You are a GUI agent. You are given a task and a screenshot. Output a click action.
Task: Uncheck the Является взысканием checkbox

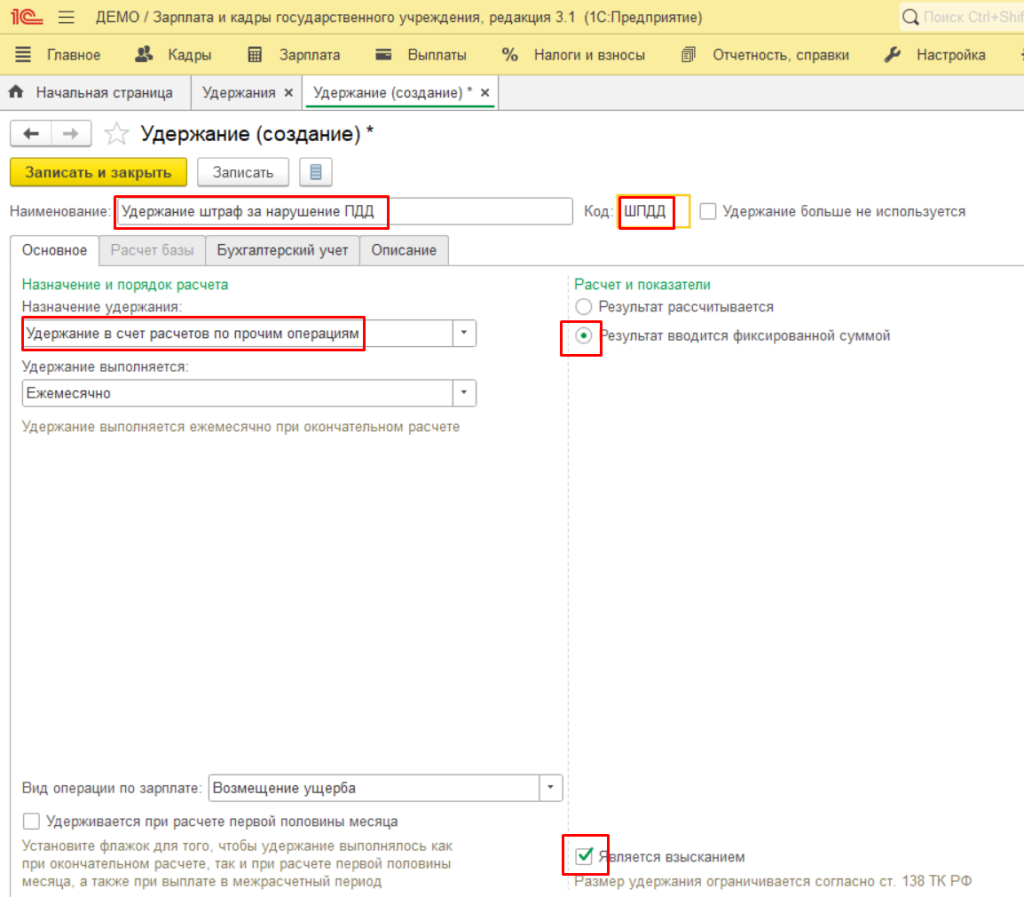point(584,856)
